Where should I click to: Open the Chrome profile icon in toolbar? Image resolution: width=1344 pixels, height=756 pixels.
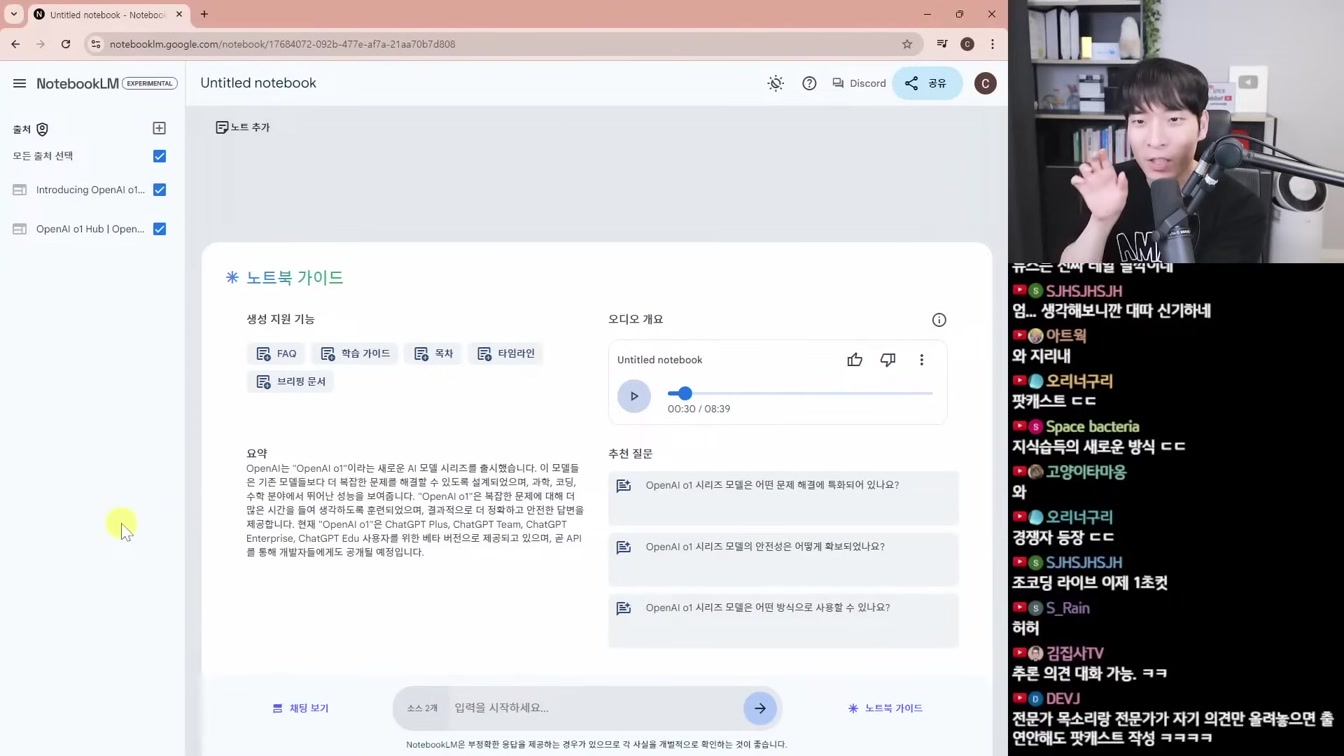pyautogui.click(x=967, y=44)
